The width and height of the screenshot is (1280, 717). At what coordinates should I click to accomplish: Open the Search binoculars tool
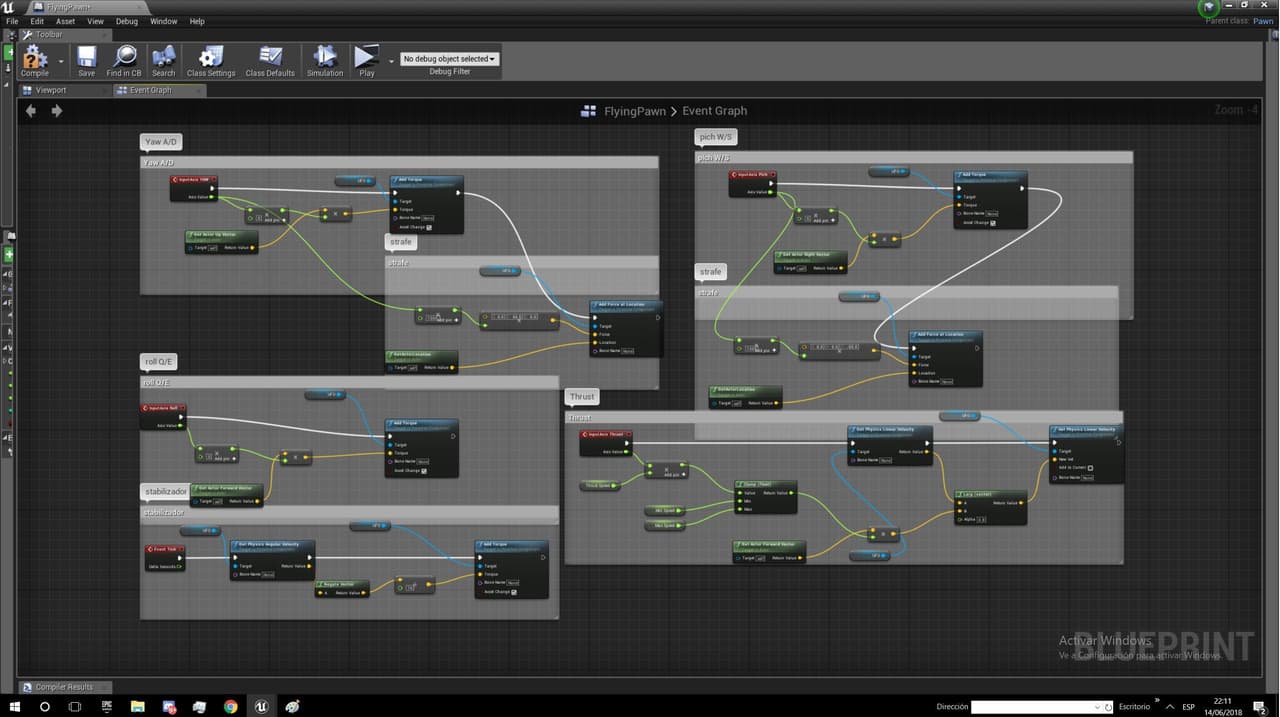pos(163,61)
